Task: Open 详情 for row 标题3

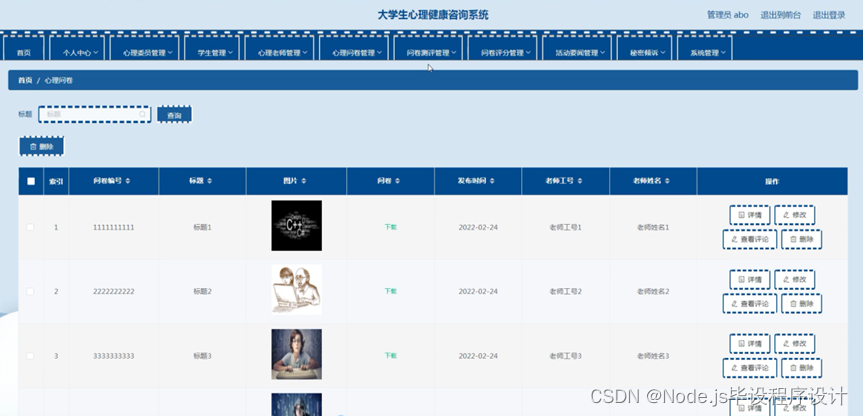Action: tap(750, 343)
